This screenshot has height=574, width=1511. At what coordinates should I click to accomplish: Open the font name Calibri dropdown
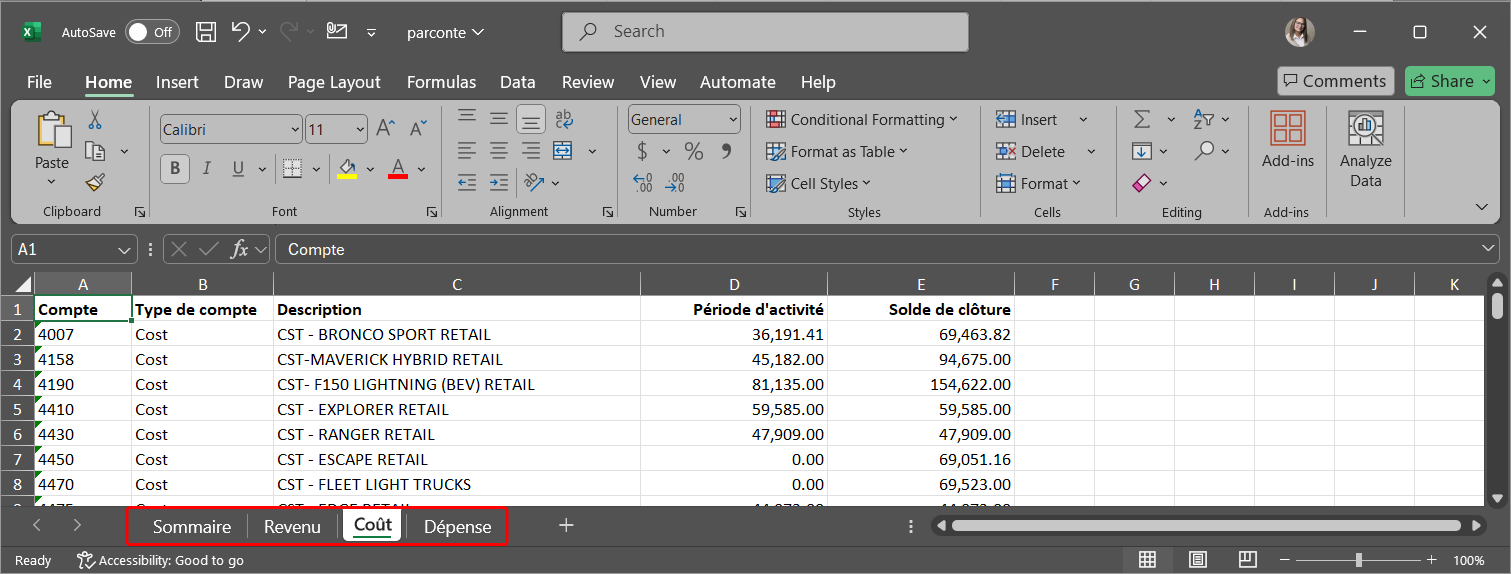click(x=295, y=129)
